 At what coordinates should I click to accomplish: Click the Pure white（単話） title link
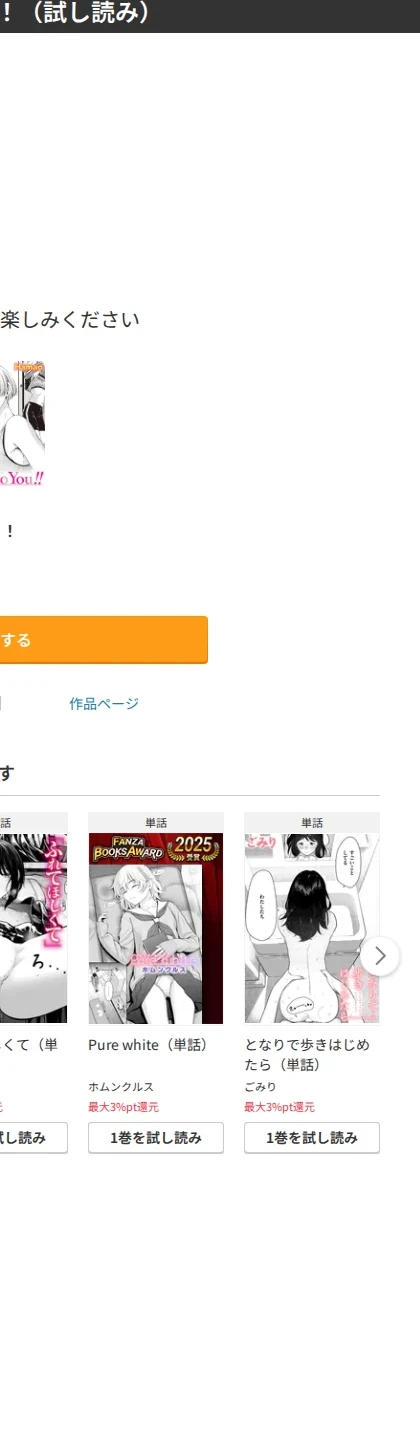(147, 1045)
